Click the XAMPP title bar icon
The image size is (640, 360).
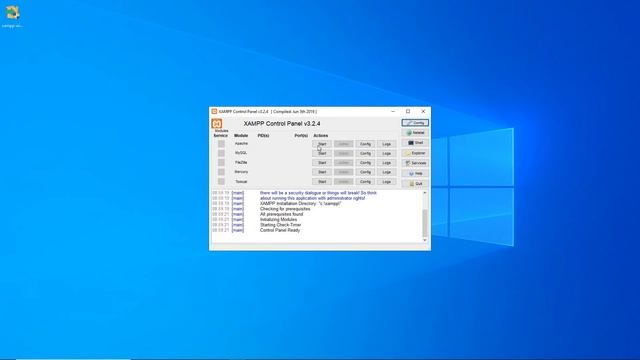click(214, 111)
